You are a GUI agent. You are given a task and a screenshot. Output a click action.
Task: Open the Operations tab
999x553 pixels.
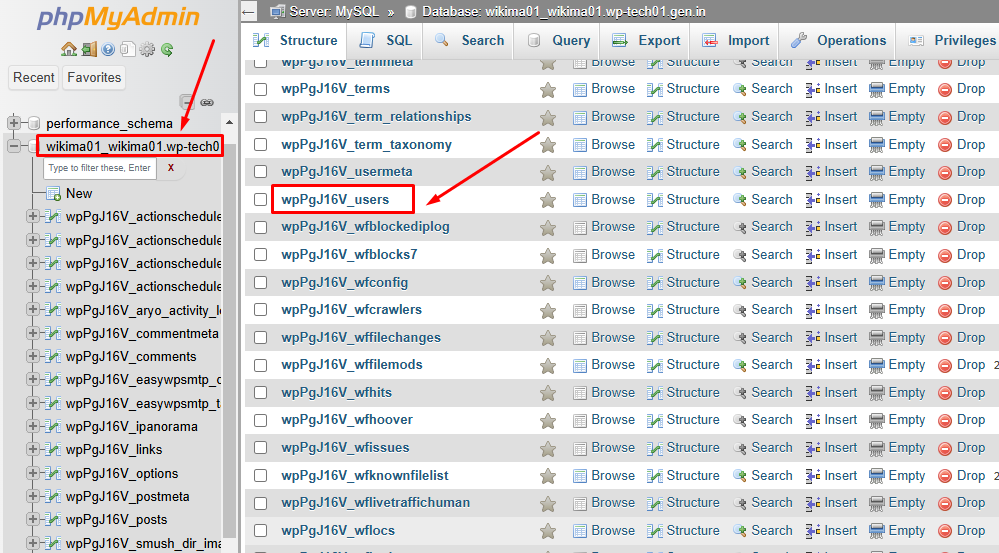coord(838,41)
